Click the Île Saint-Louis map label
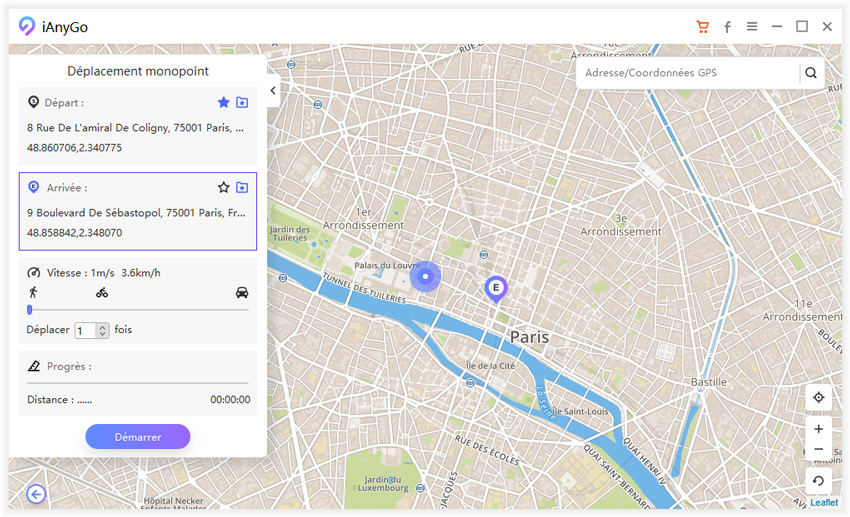850x517 pixels. [580, 411]
